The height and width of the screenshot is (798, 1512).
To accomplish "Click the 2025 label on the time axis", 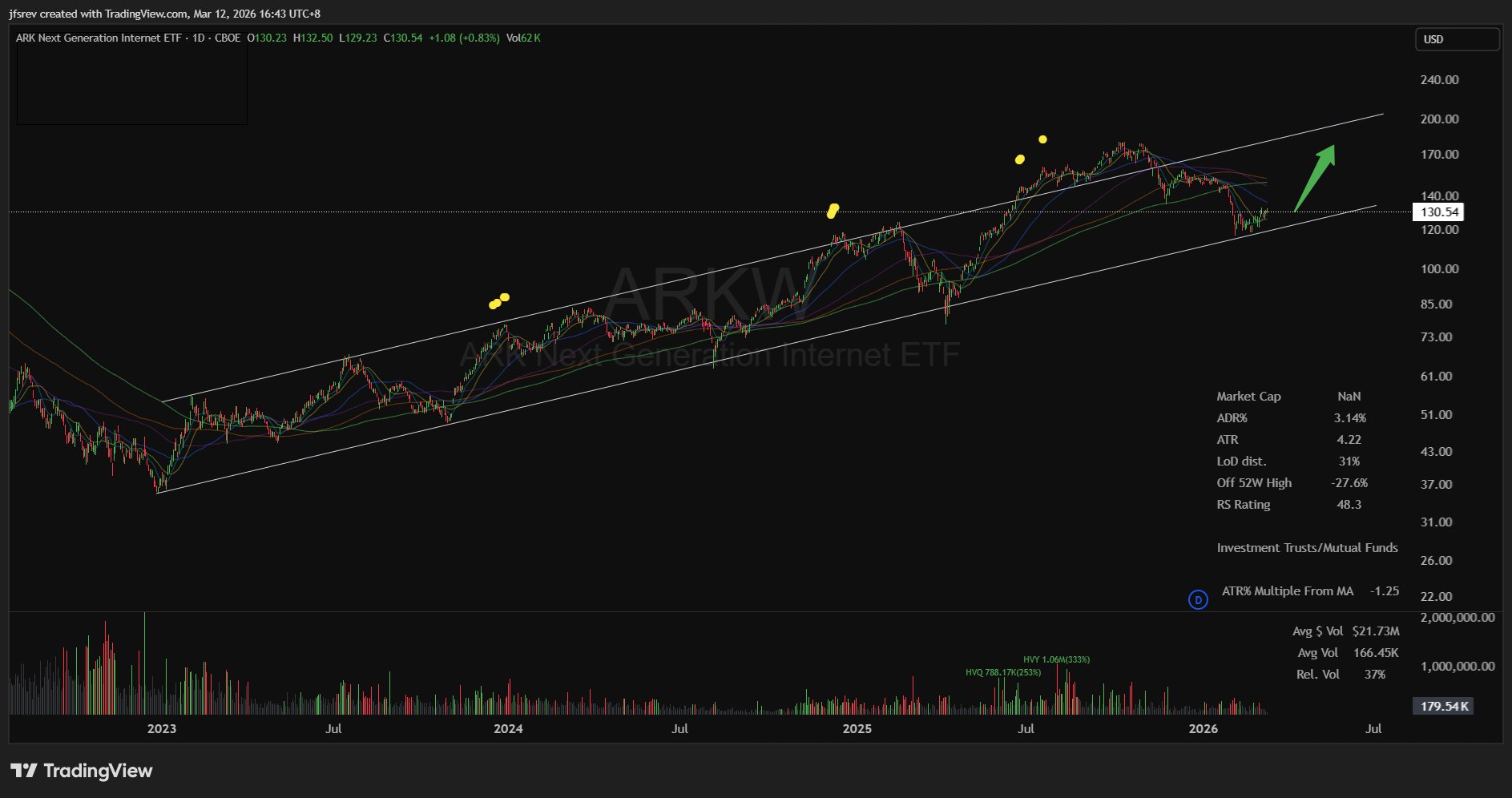I will (857, 728).
